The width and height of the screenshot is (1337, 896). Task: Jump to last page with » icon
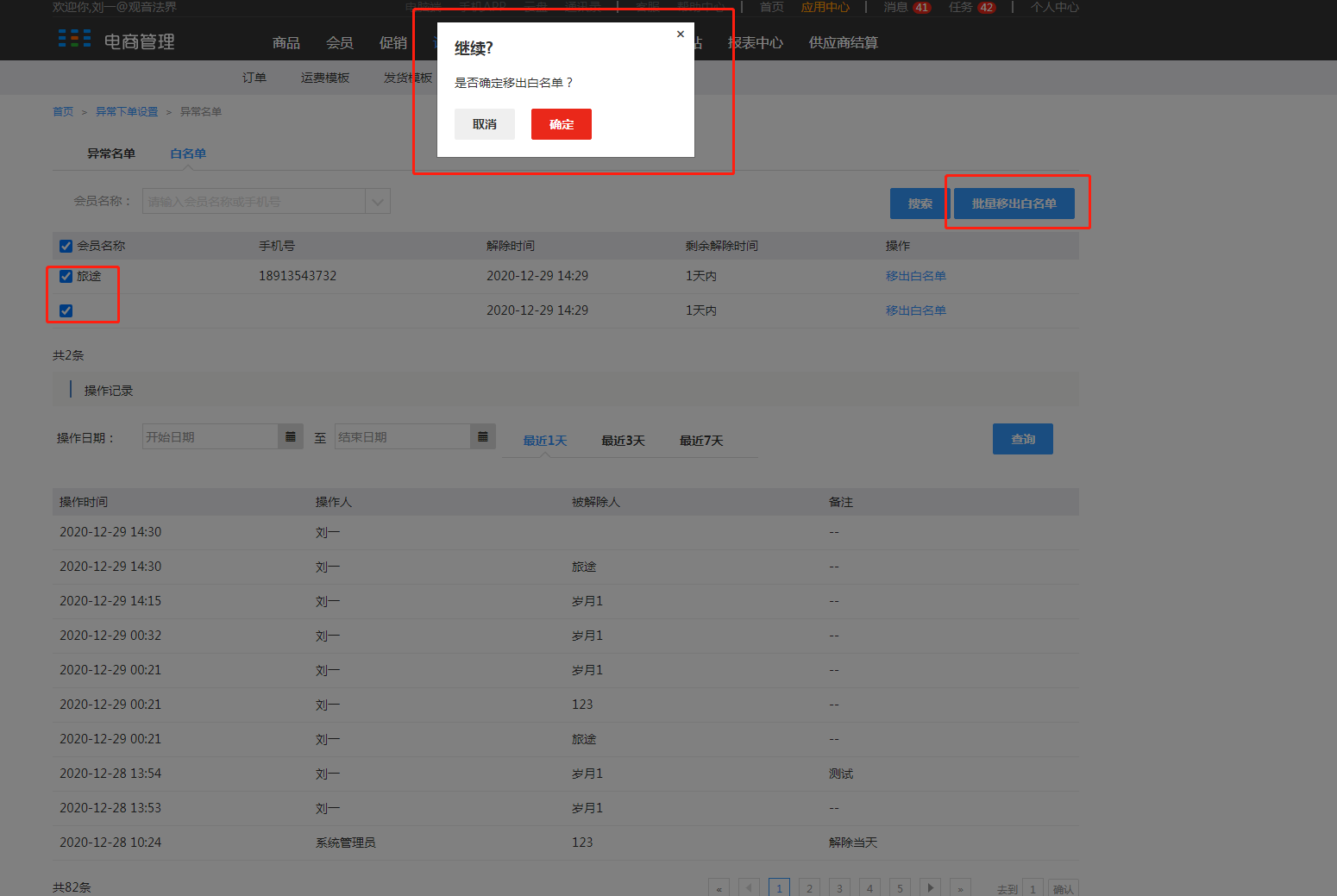[x=960, y=888]
